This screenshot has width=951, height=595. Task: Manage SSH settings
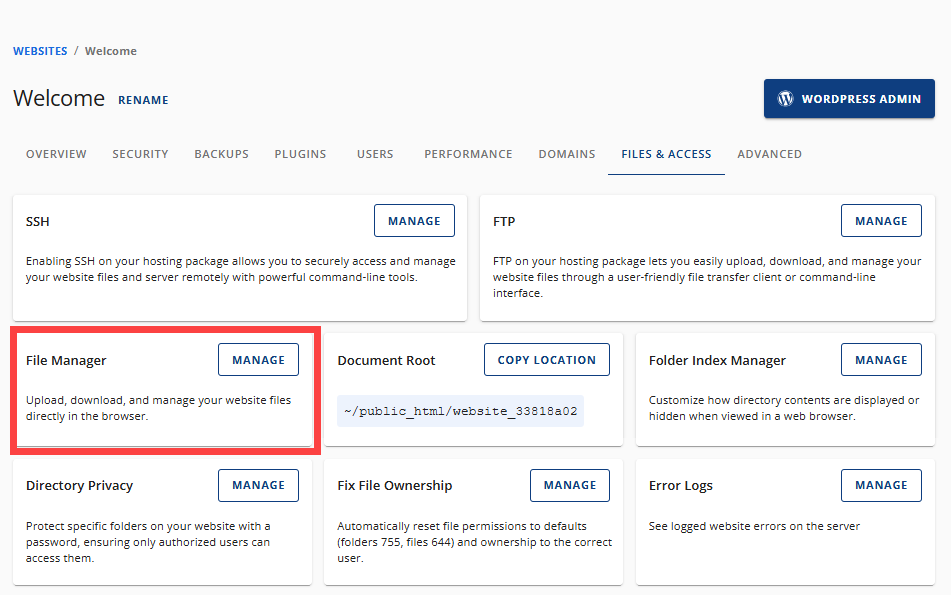coord(414,220)
